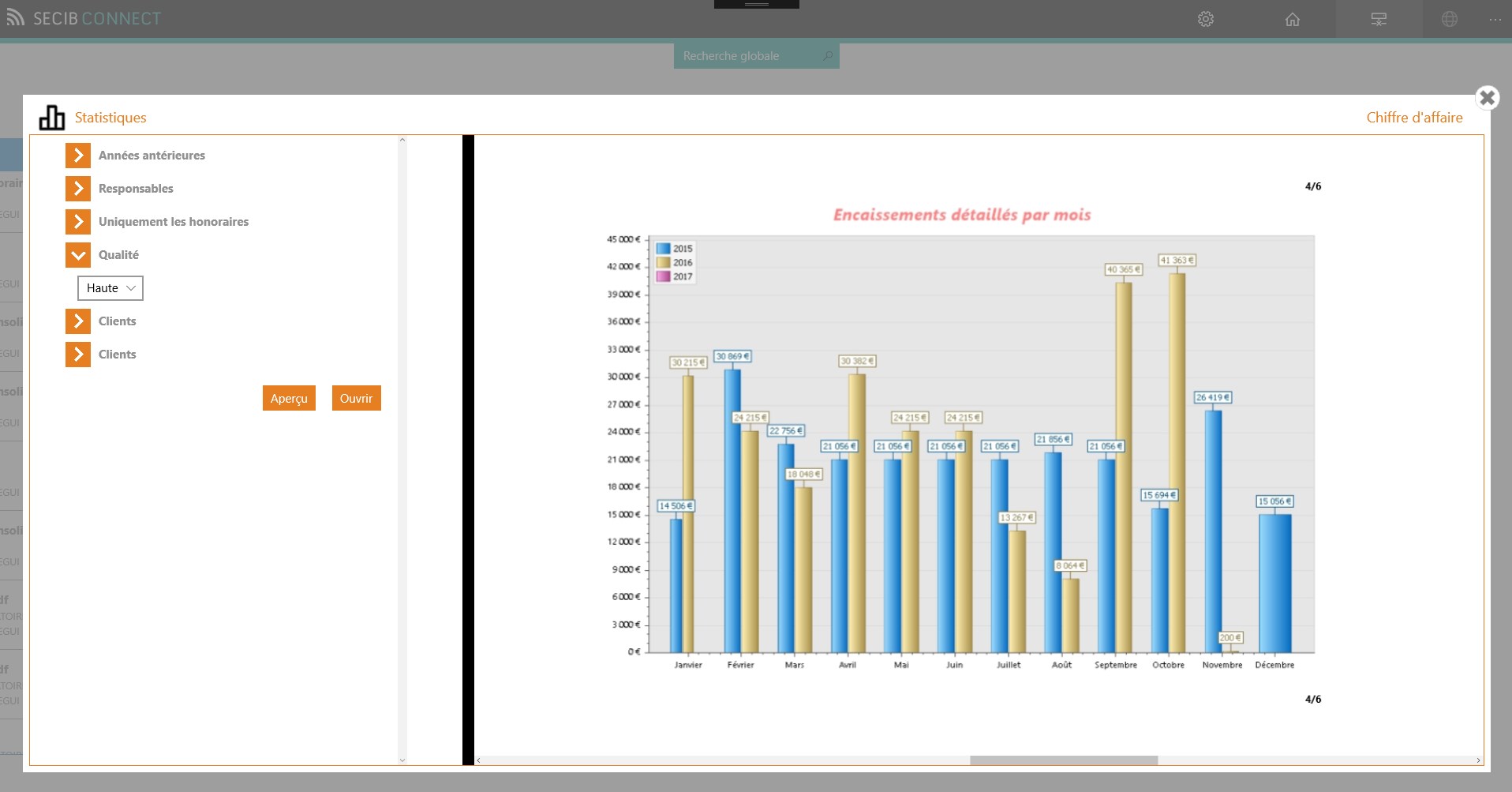This screenshot has height=792, width=1512.
Task: Click the 8 064 € value label
Action: click(1071, 565)
